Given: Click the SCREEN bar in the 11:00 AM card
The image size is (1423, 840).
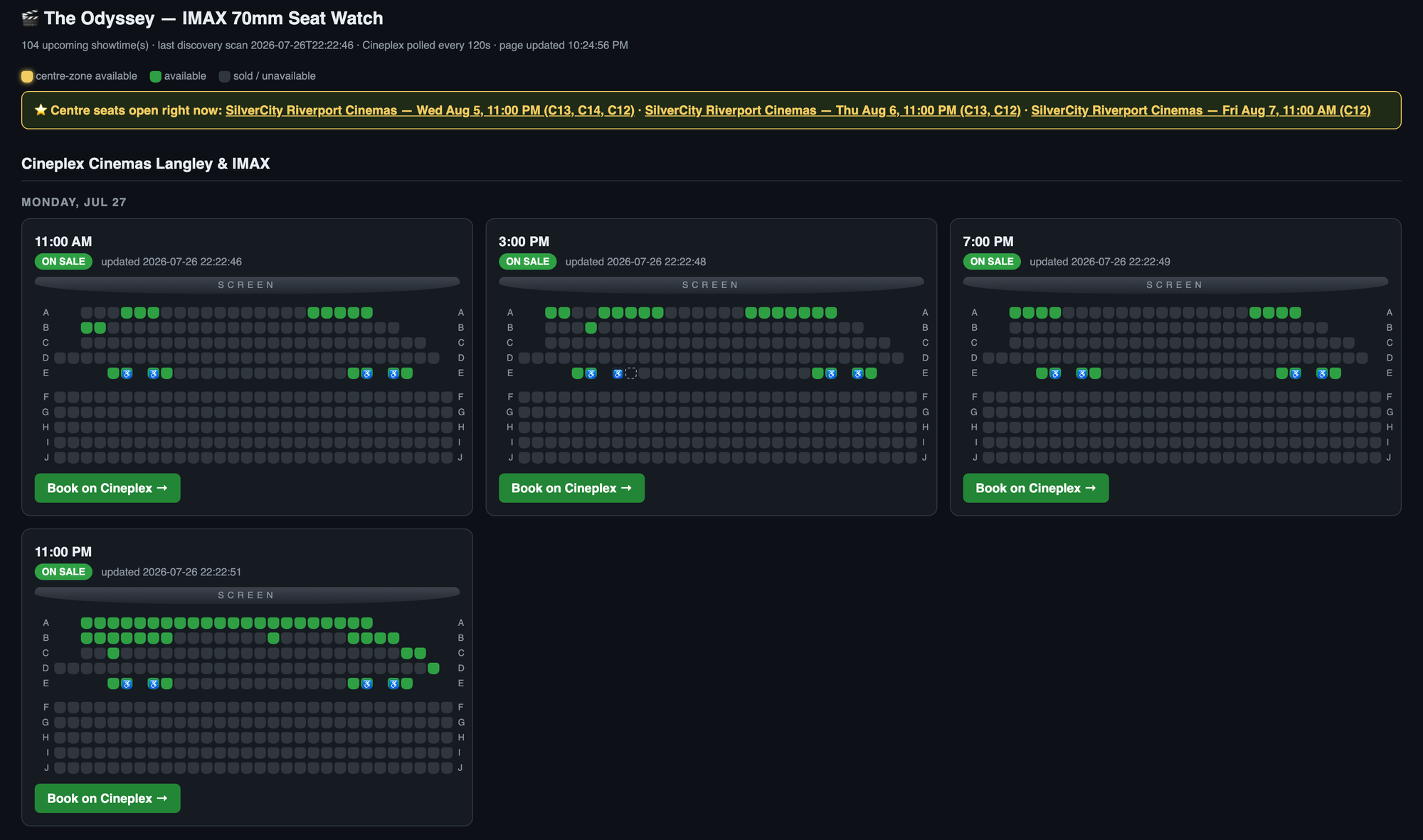Looking at the screenshot, I should (x=247, y=285).
